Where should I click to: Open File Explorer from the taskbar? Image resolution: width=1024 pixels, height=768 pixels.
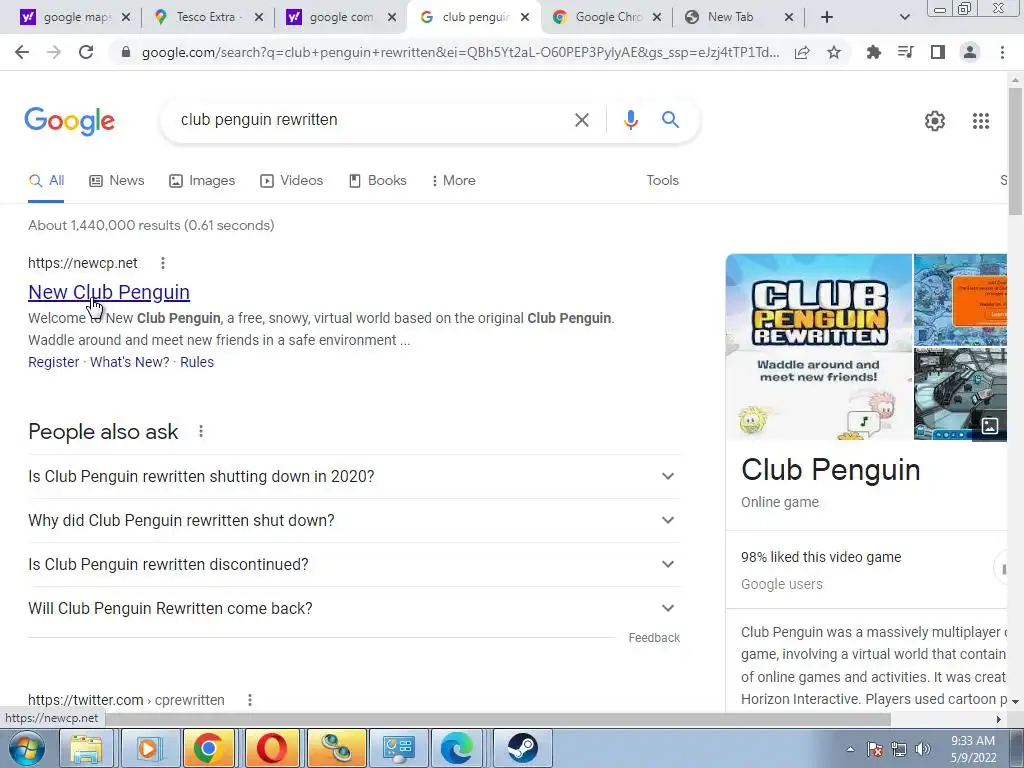pyautogui.click(x=86, y=748)
